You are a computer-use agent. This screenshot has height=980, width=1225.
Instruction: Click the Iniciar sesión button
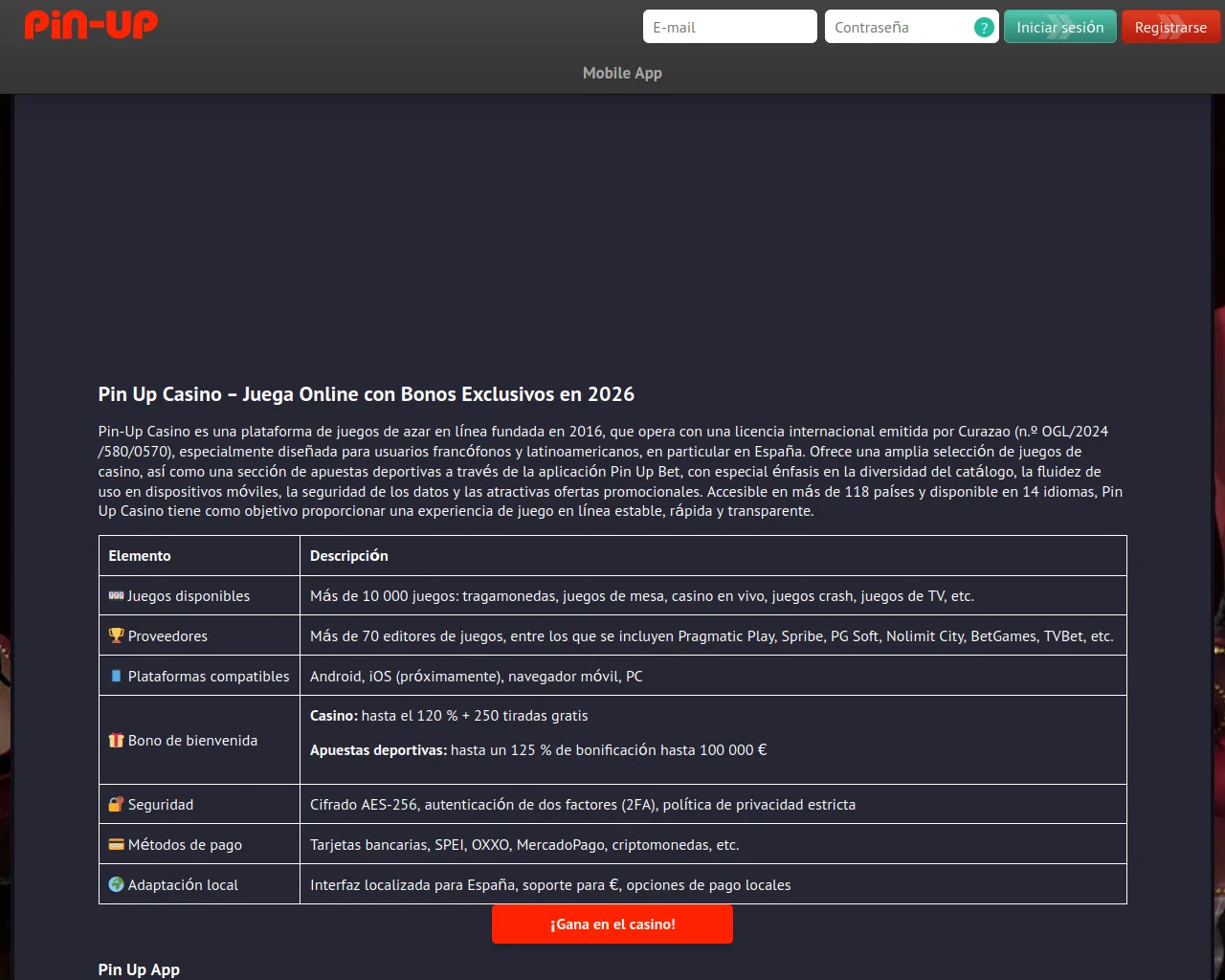pos(1059,27)
